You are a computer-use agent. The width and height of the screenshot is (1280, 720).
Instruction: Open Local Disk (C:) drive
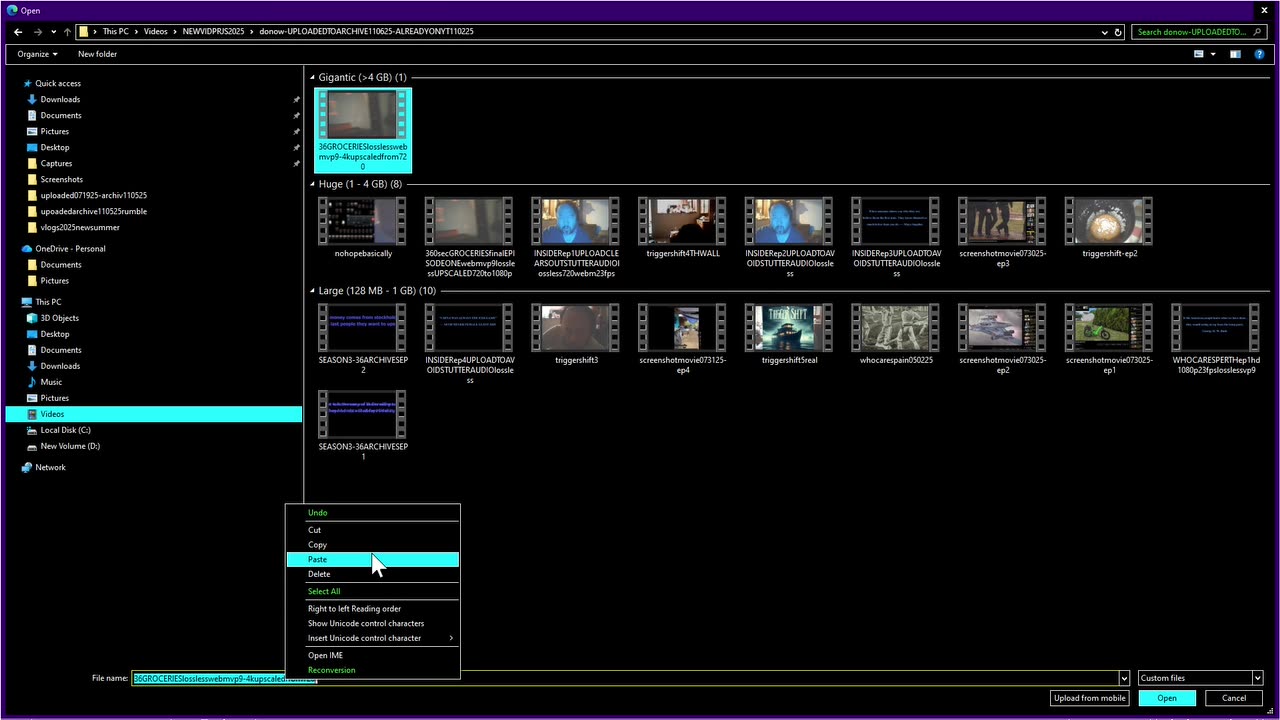point(65,430)
